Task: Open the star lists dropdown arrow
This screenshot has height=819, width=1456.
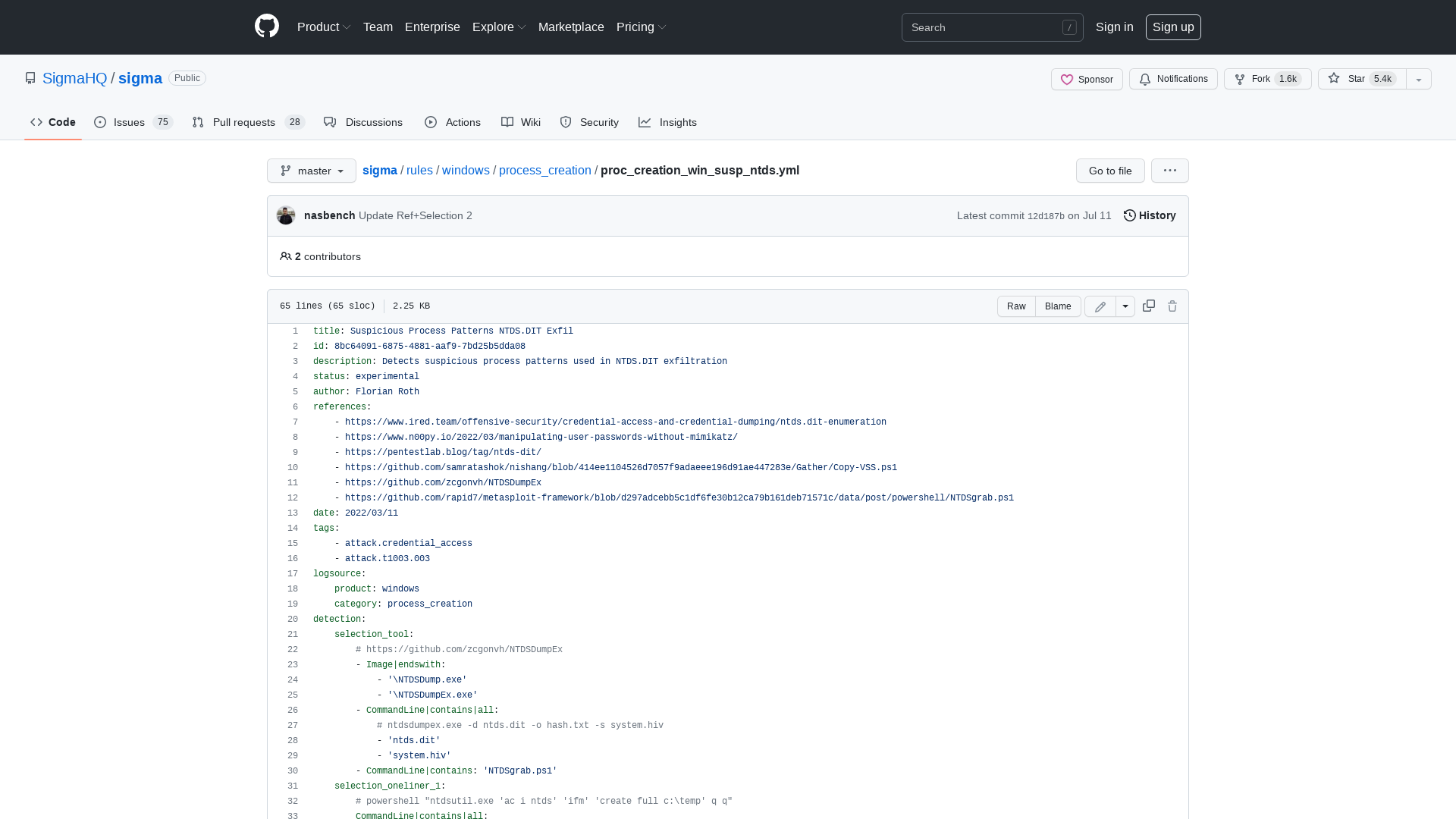Action: (1417, 79)
